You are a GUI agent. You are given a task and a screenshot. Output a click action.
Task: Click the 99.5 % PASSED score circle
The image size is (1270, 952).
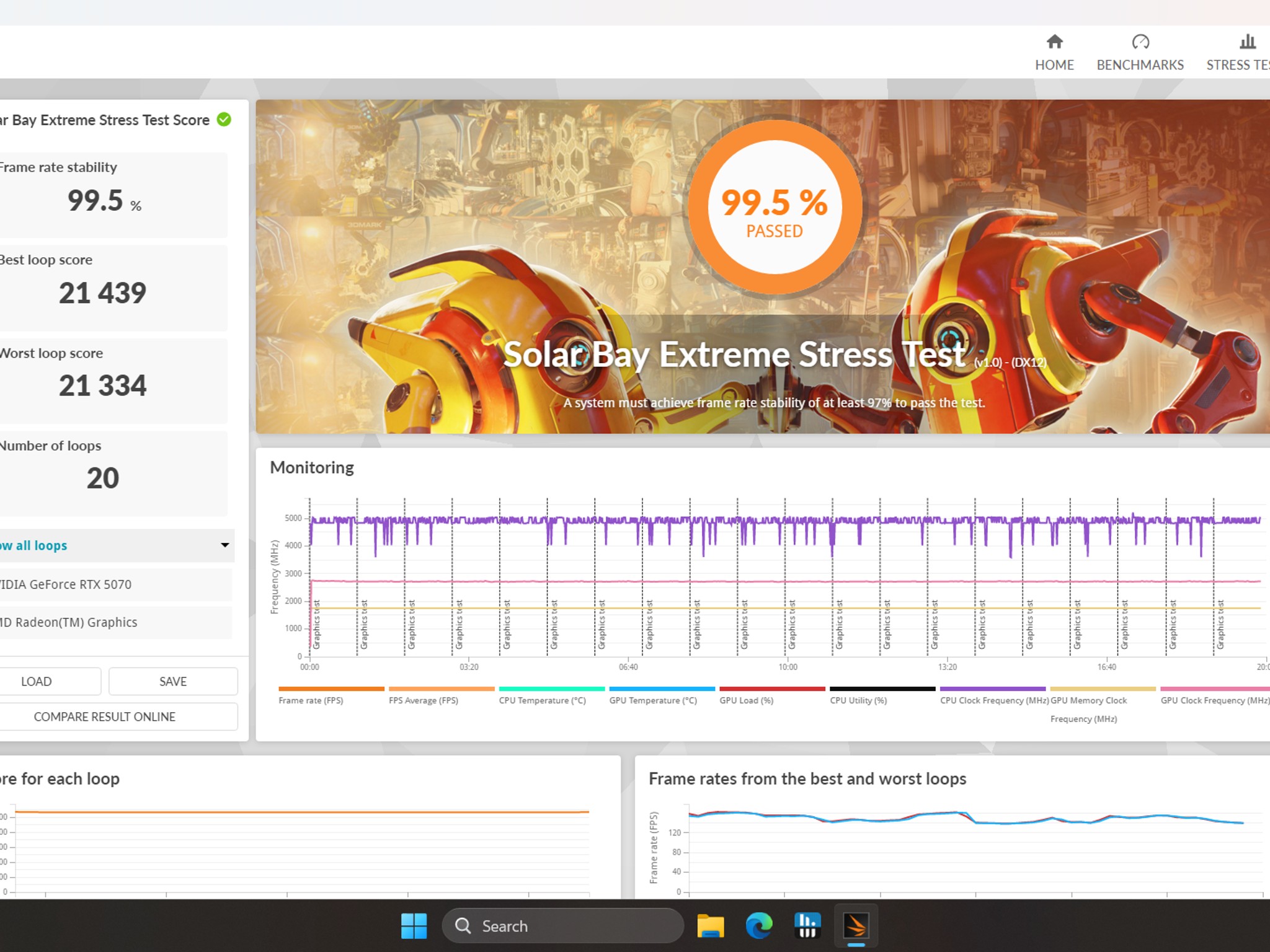(x=775, y=206)
